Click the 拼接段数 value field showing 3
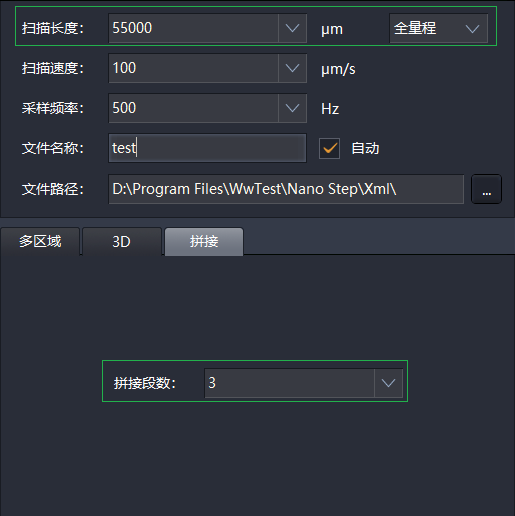The image size is (515, 516). coord(289,383)
